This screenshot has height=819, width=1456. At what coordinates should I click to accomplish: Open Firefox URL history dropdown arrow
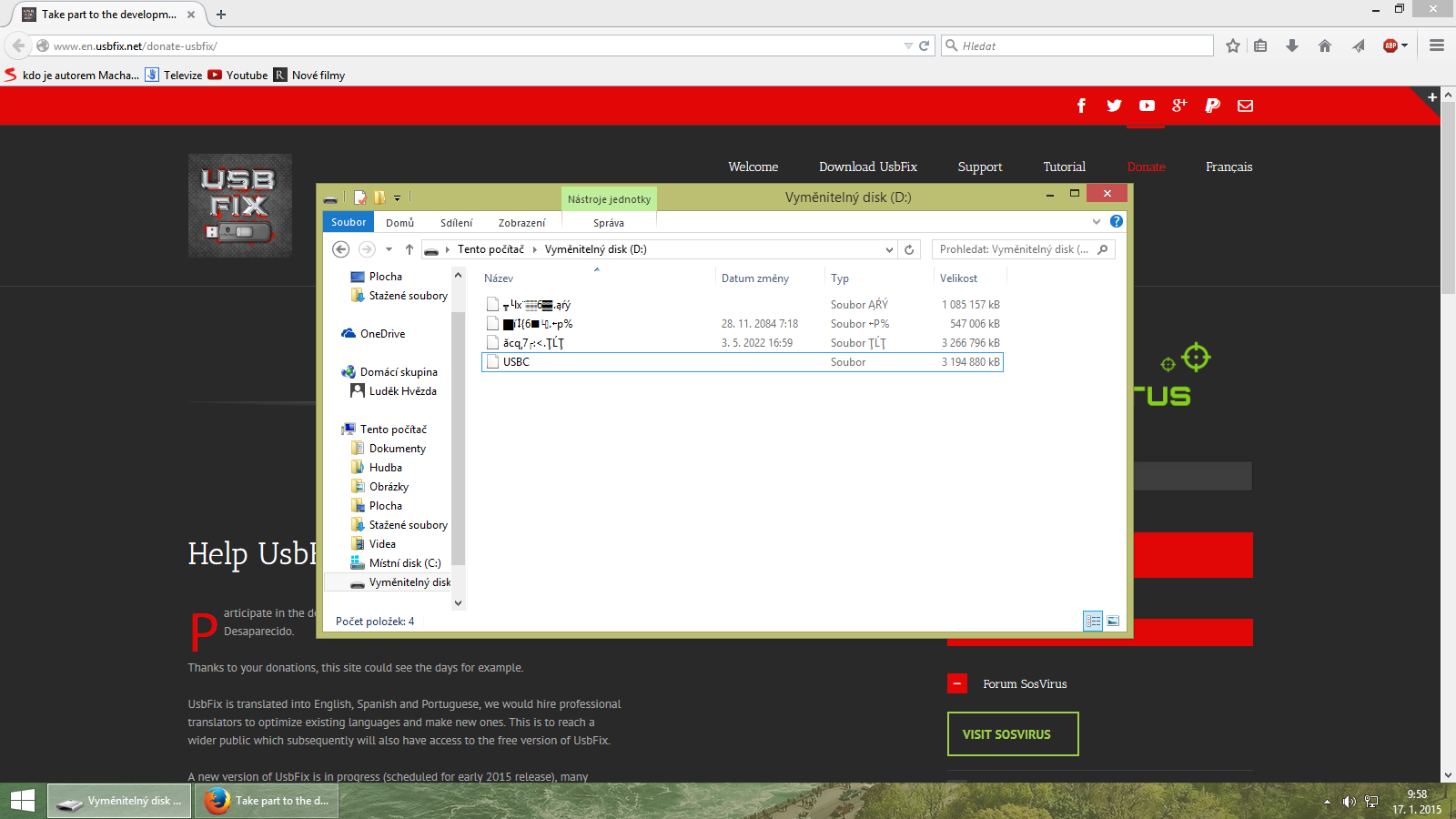[x=908, y=45]
